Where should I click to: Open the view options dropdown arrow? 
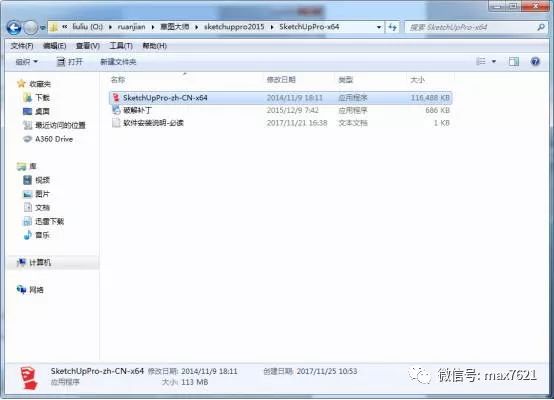point(494,62)
